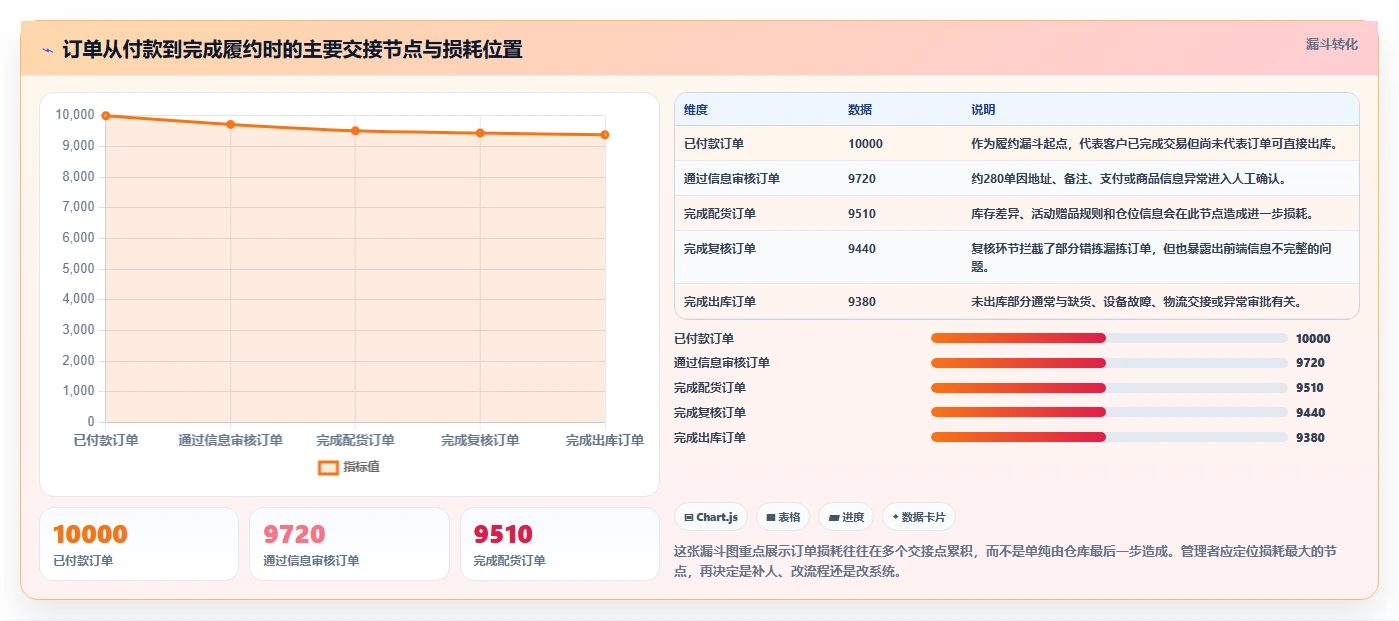Screen dimensions: 1399x621
Task: Click the 9440 value in the table
Action: [x=862, y=249]
